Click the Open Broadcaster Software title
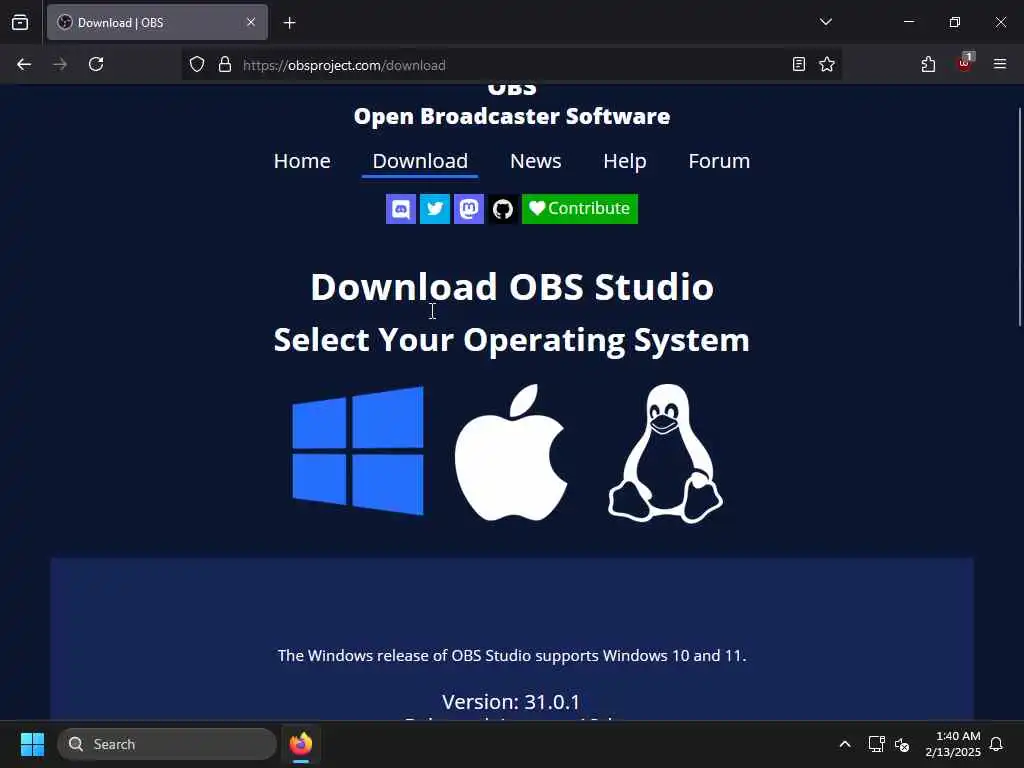1024x768 pixels. 512,116
